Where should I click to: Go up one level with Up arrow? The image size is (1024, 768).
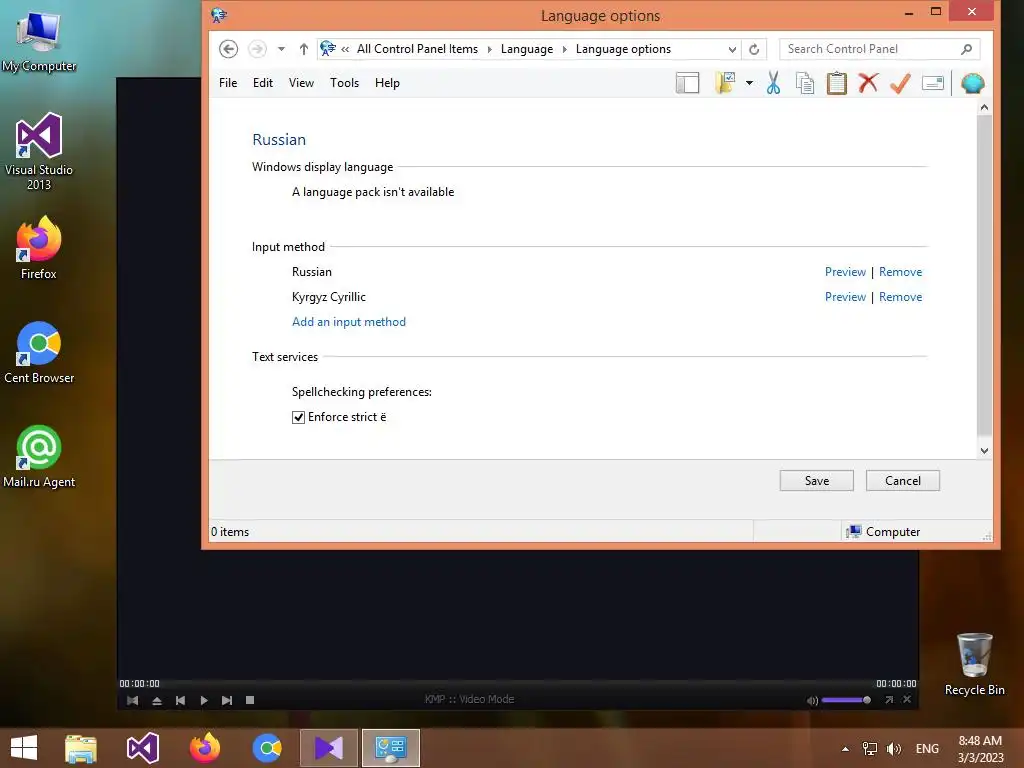tap(304, 49)
